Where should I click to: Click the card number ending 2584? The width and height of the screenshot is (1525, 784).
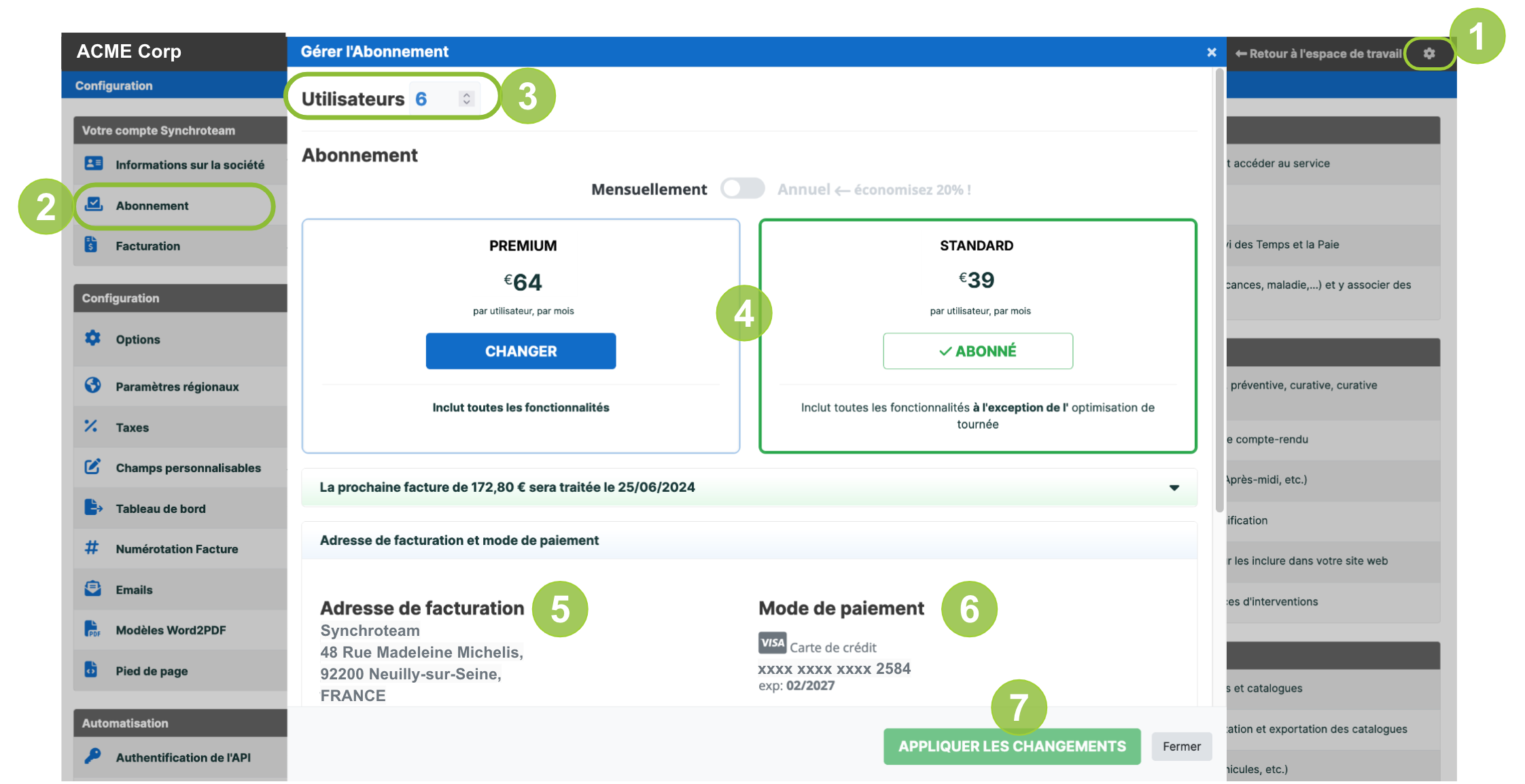(835, 669)
